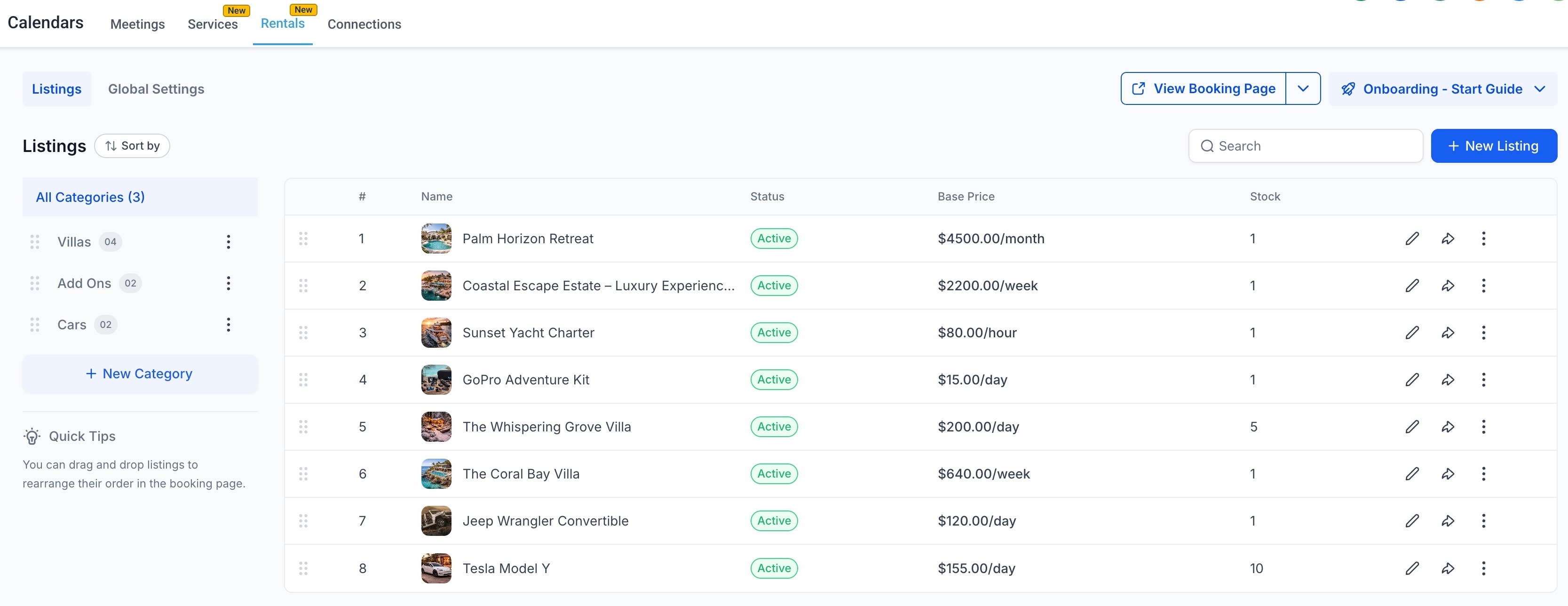
Task: Open the Services tab
Action: pos(213,24)
